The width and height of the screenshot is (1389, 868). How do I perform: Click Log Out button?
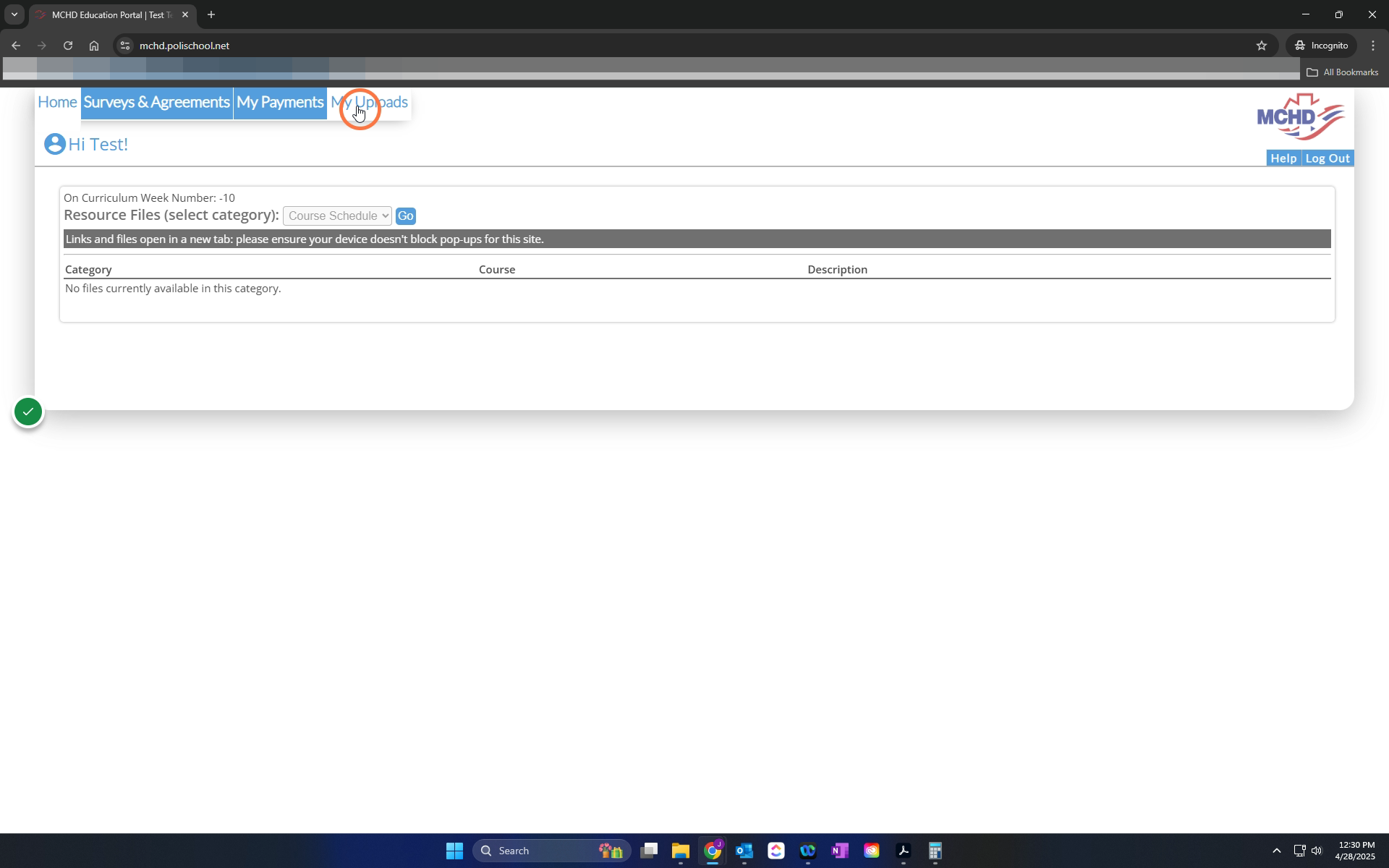point(1328,158)
